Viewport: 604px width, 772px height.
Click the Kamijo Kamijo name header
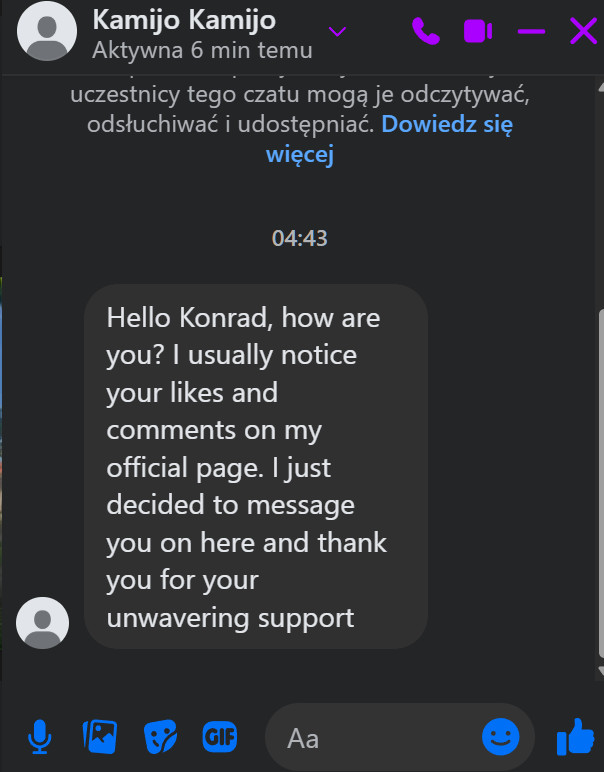184,20
